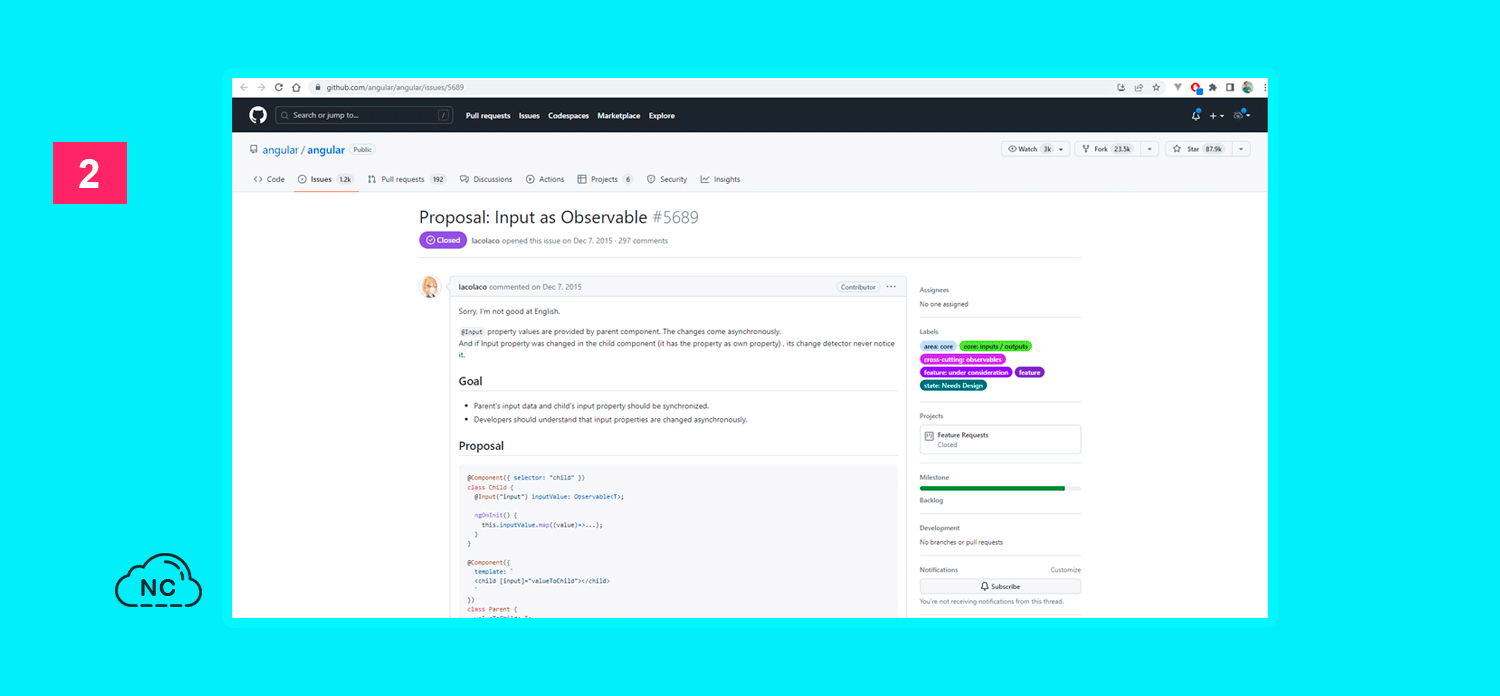Fork the repository with Fork 23.5k
The image size is (1500, 696).
pos(1108,149)
